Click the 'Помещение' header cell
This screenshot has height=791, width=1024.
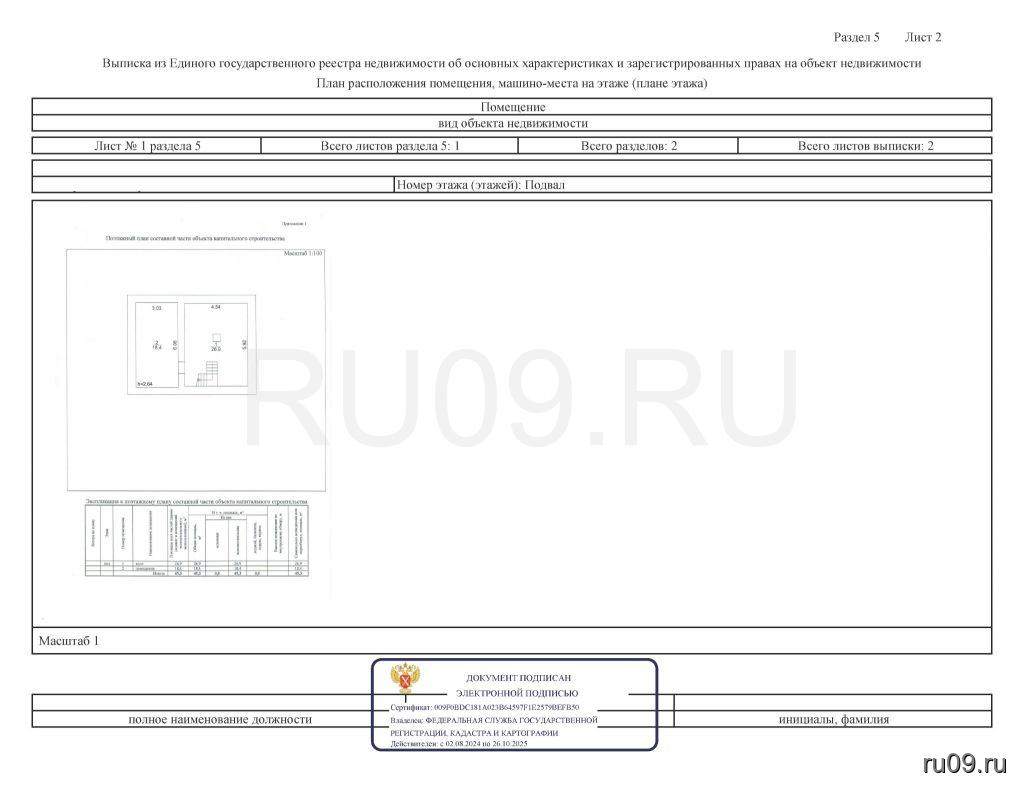tap(512, 107)
